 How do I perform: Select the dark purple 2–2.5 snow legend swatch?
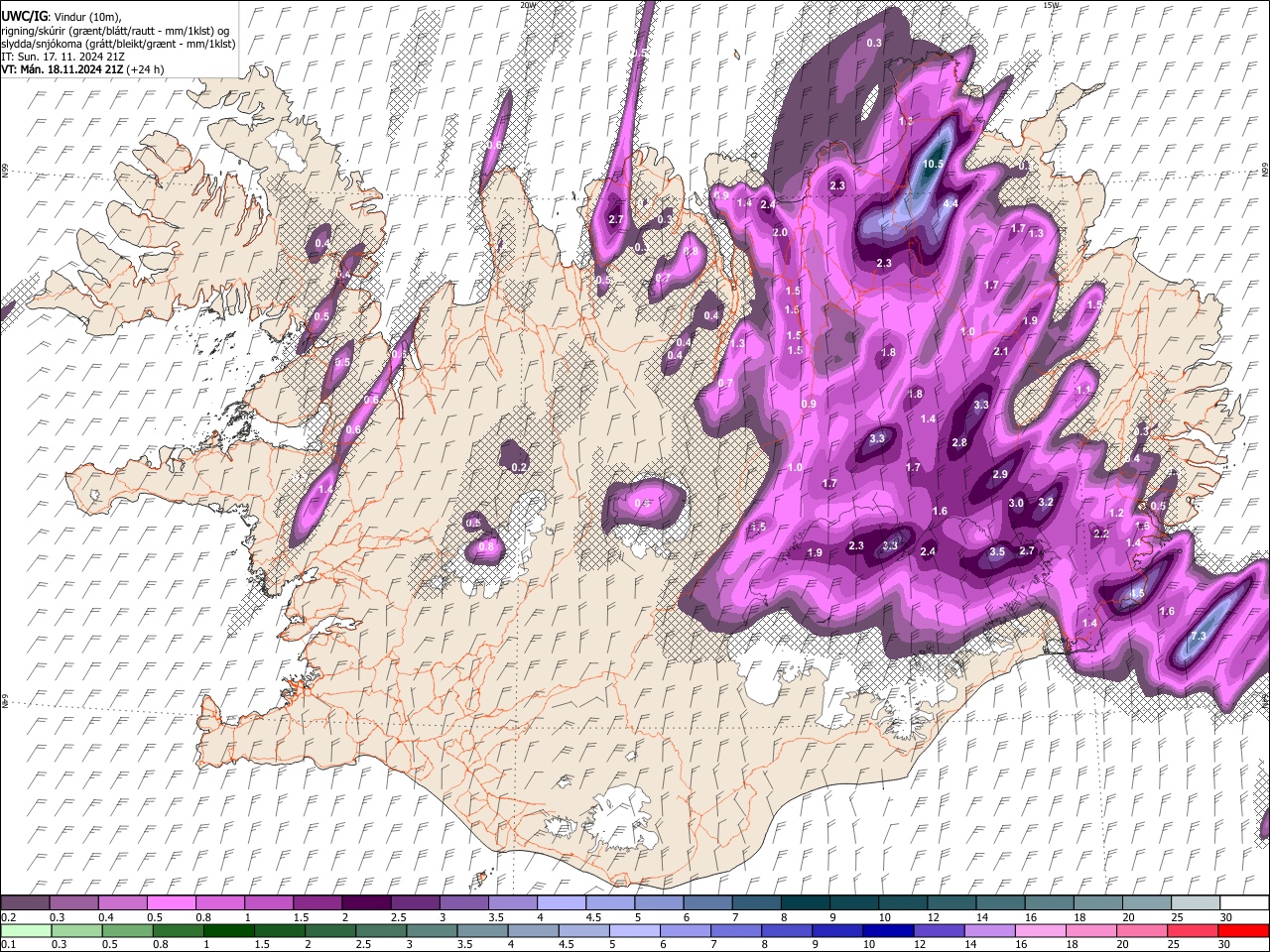365,903
